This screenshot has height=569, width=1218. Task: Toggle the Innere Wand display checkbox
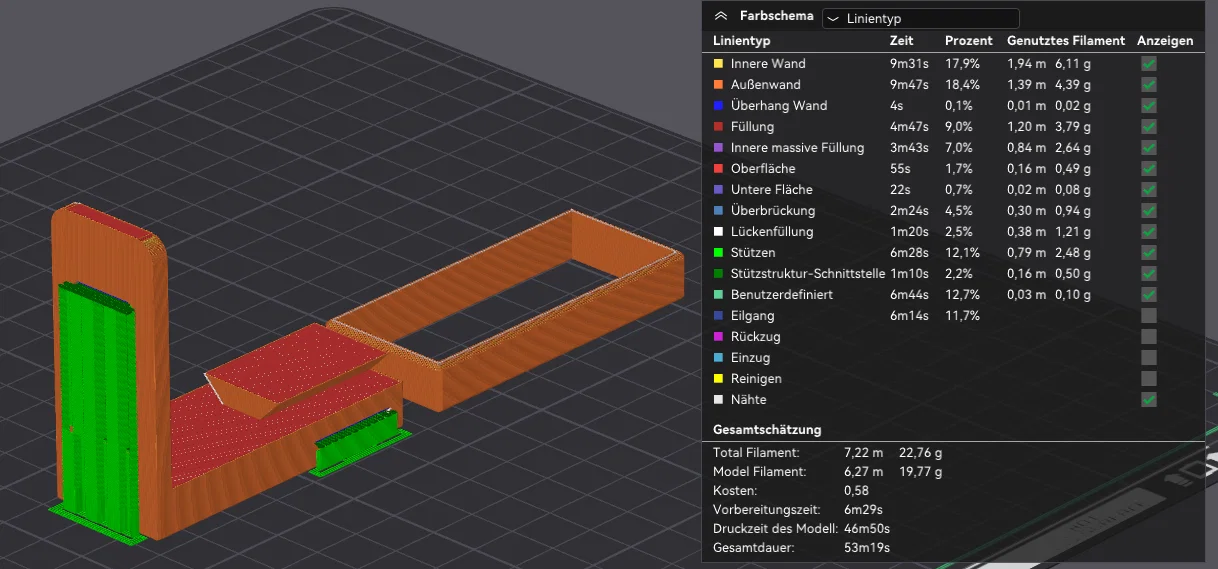tap(1149, 63)
